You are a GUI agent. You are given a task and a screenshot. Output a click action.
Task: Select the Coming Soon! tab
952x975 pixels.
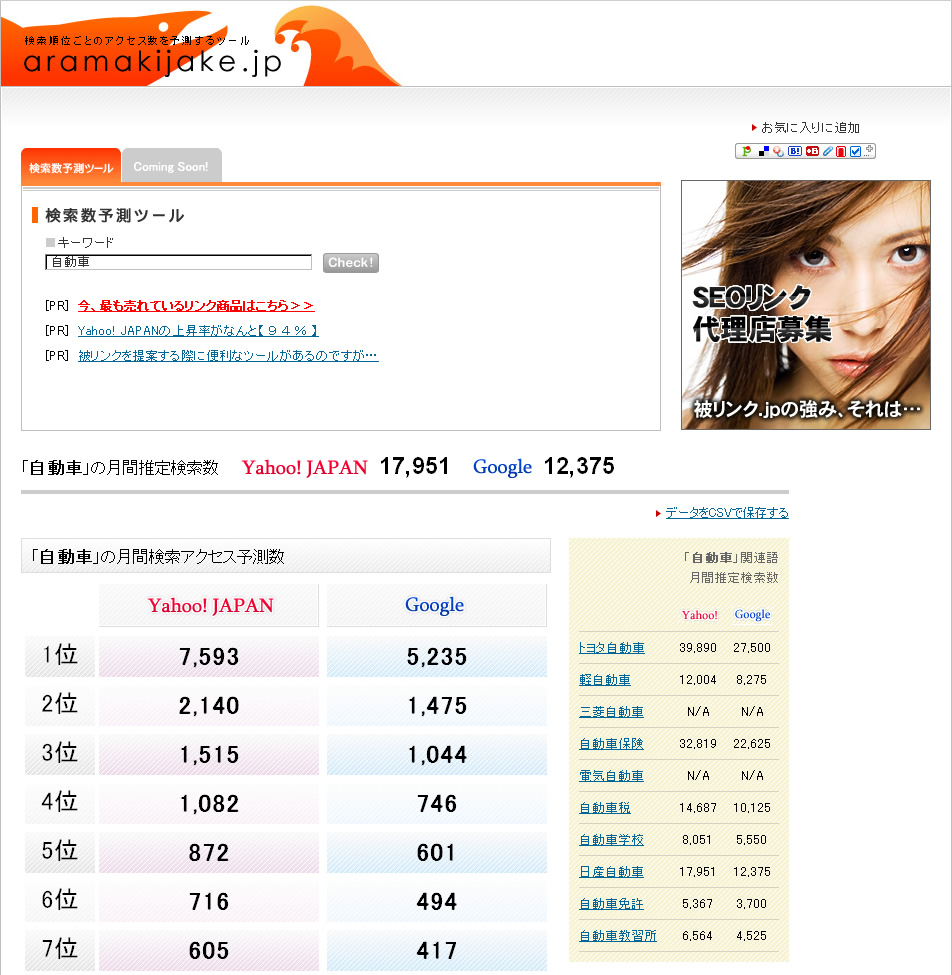pos(172,166)
